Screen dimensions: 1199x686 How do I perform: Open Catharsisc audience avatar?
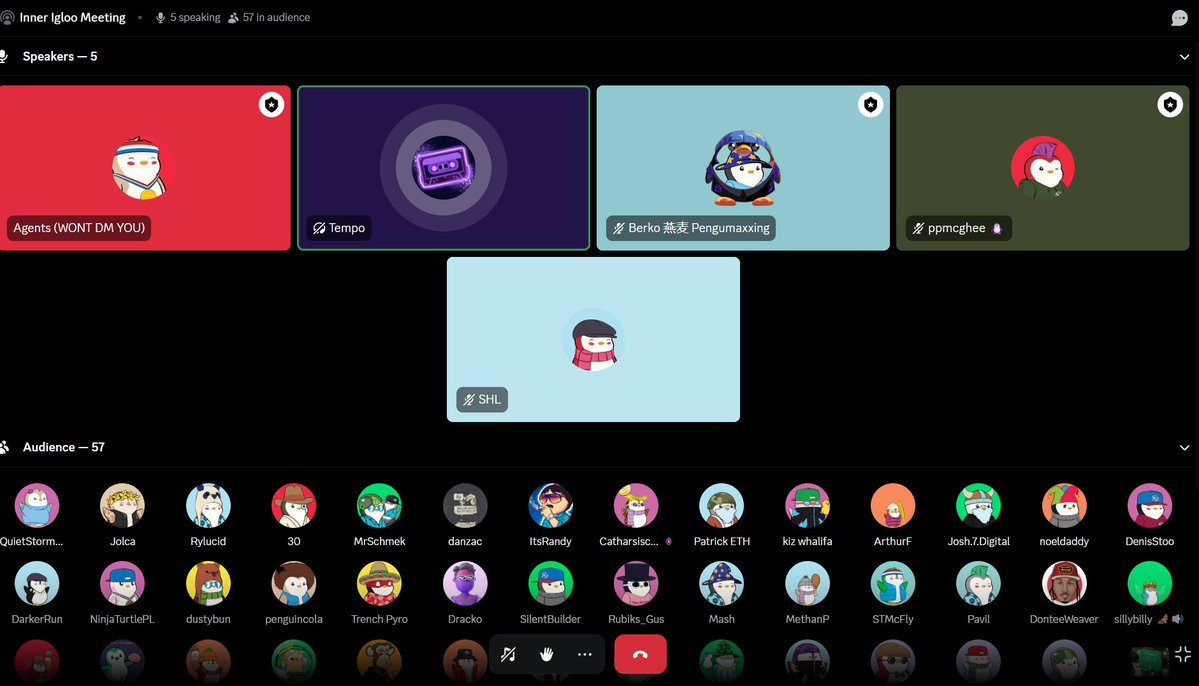(x=636, y=506)
